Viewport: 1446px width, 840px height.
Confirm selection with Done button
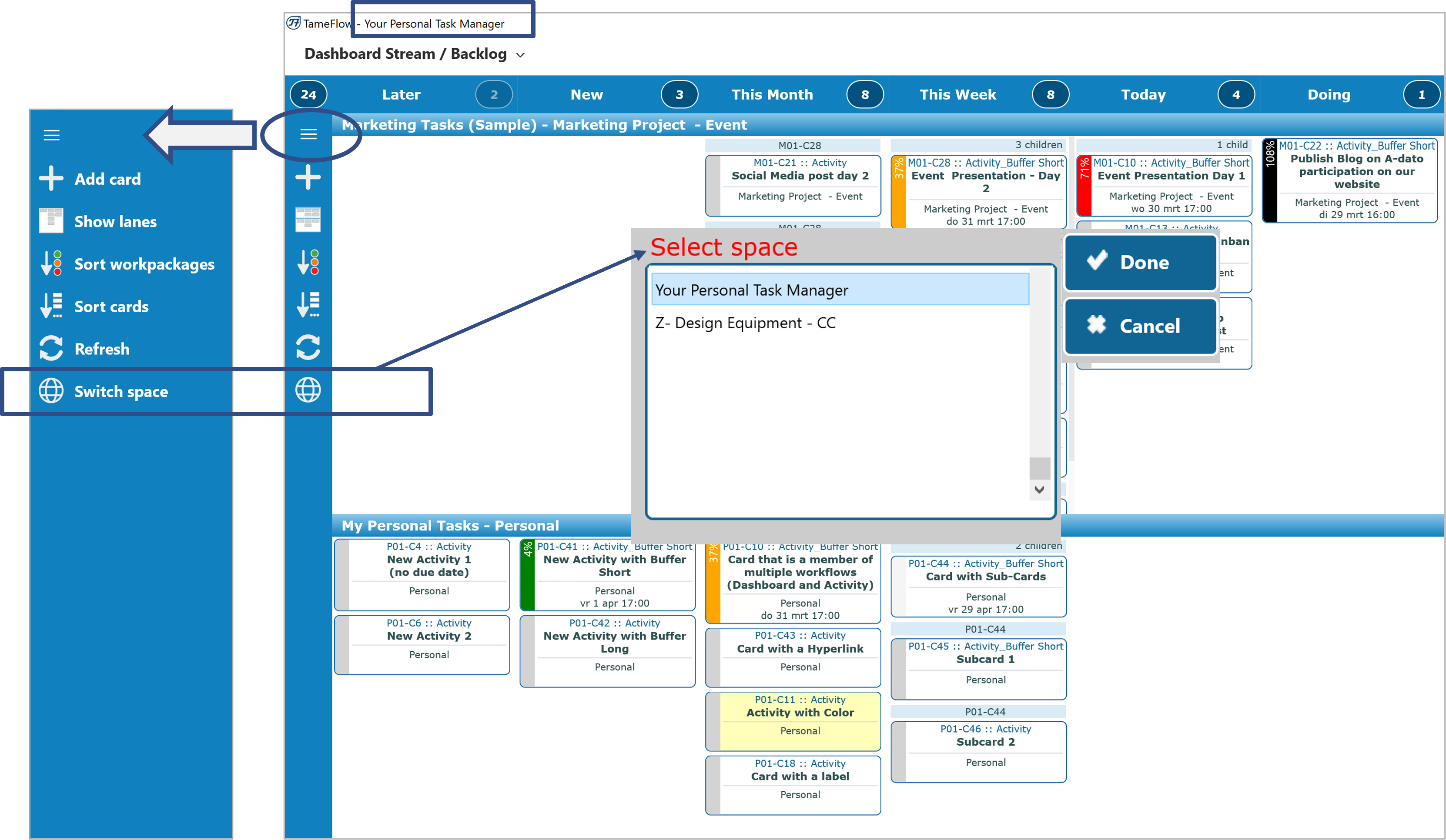[1141, 262]
